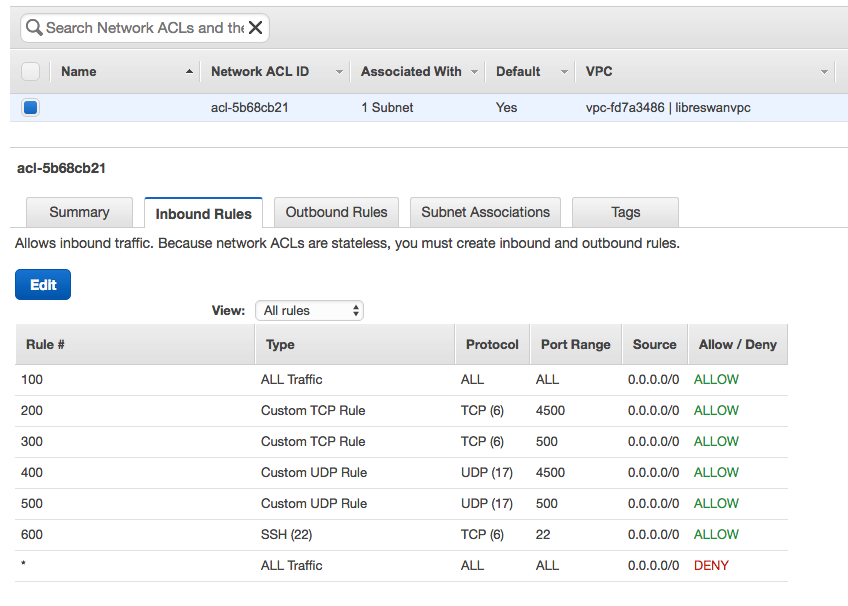Image resolution: width=848 pixels, height=606 pixels.
Task: Open the Network ACL ID column dropdown
Action: 340,71
